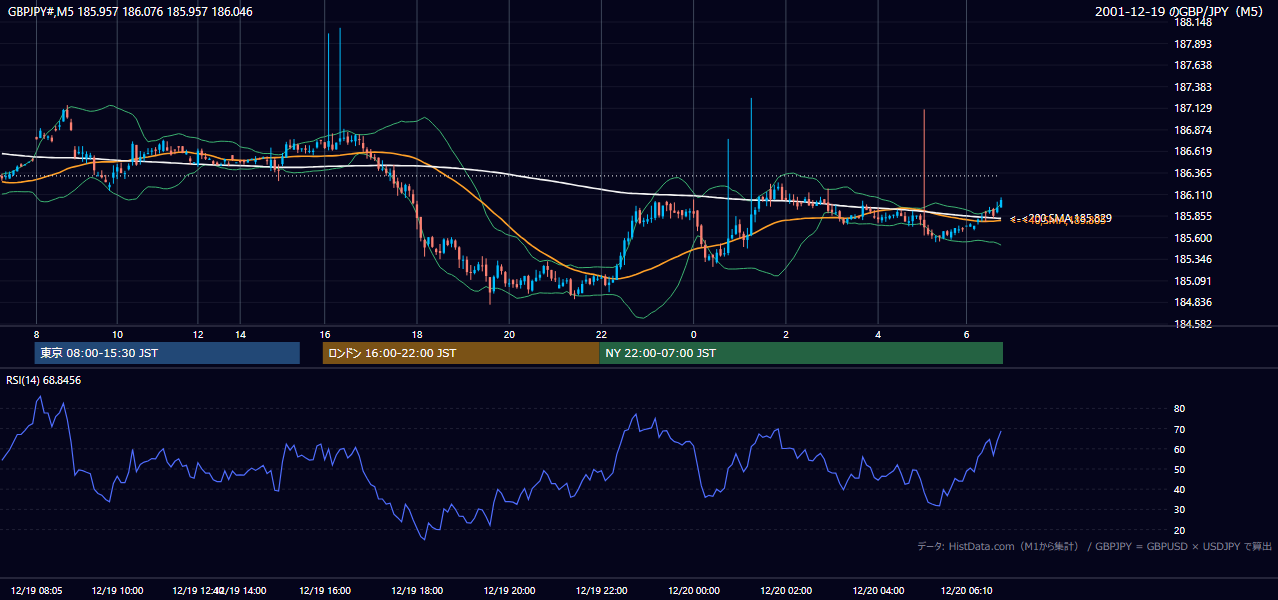Click hour label 0 under price chart
The height and width of the screenshot is (600, 1278).
(693, 334)
